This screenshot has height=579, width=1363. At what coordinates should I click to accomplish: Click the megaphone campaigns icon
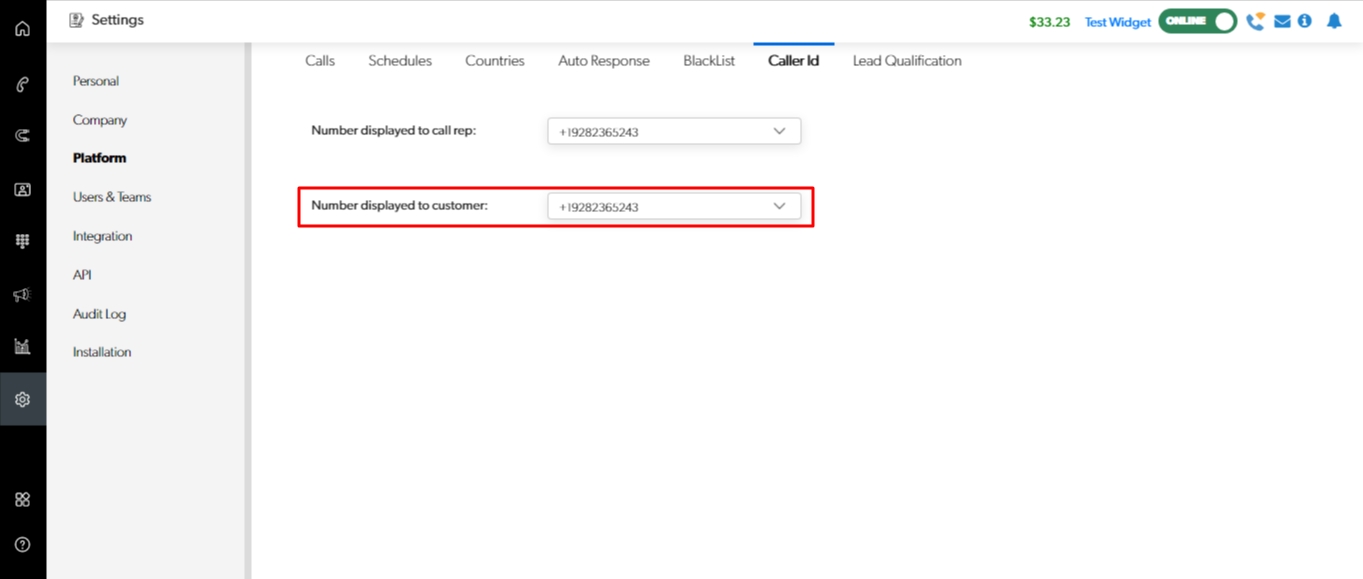coord(22,295)
